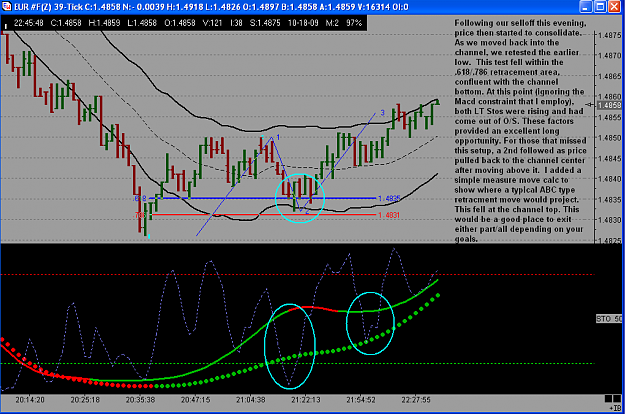The image size is (625, 414).
Task: Select the STO 50 indicator label
Action: tap(609, 319)
